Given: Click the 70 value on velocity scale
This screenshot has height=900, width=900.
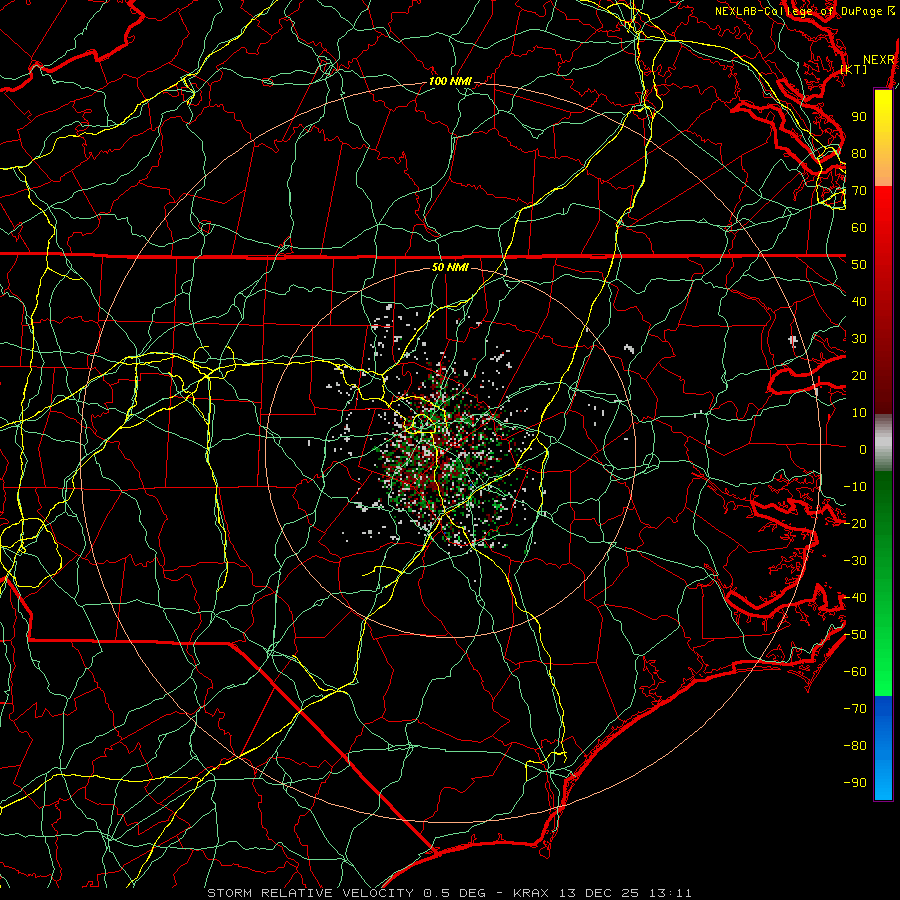Looking at the screenshot, I should tap(859, 191).
